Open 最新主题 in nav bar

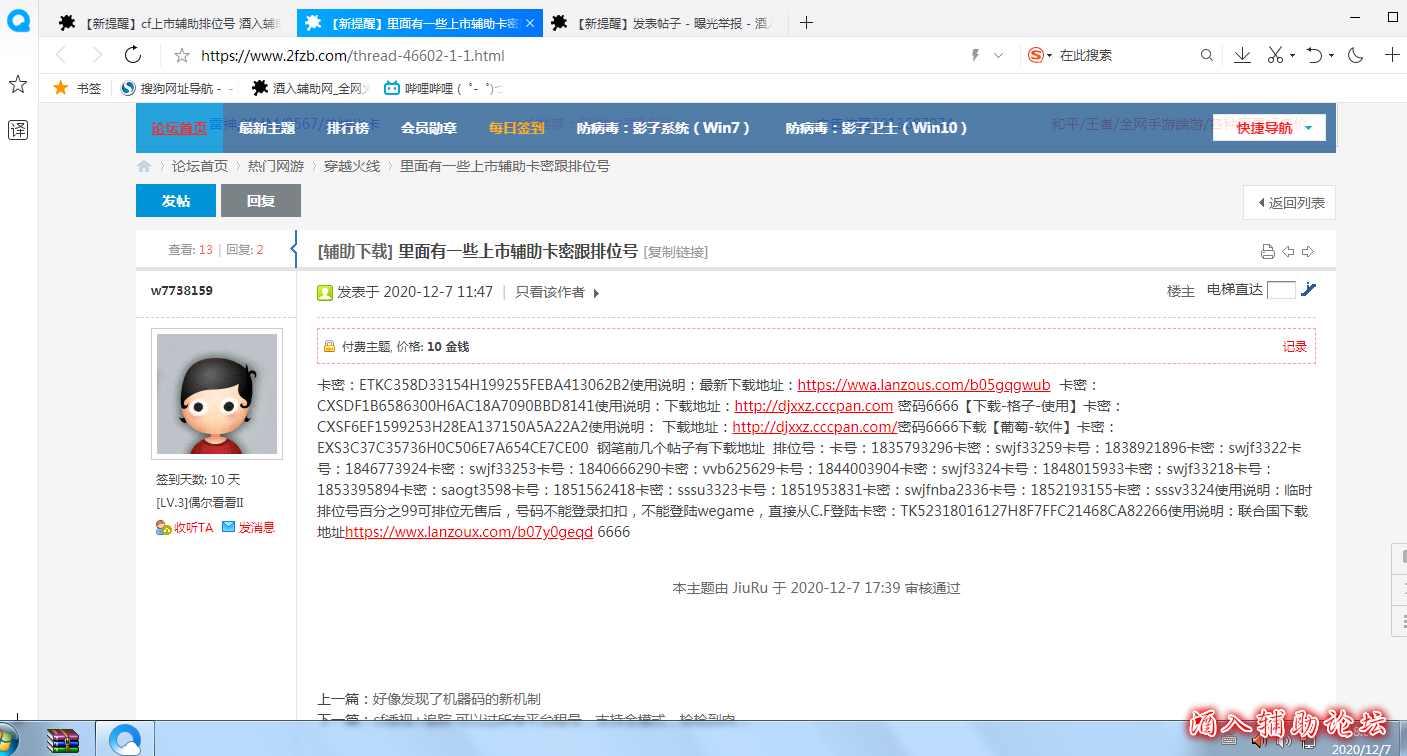(267, 128)
